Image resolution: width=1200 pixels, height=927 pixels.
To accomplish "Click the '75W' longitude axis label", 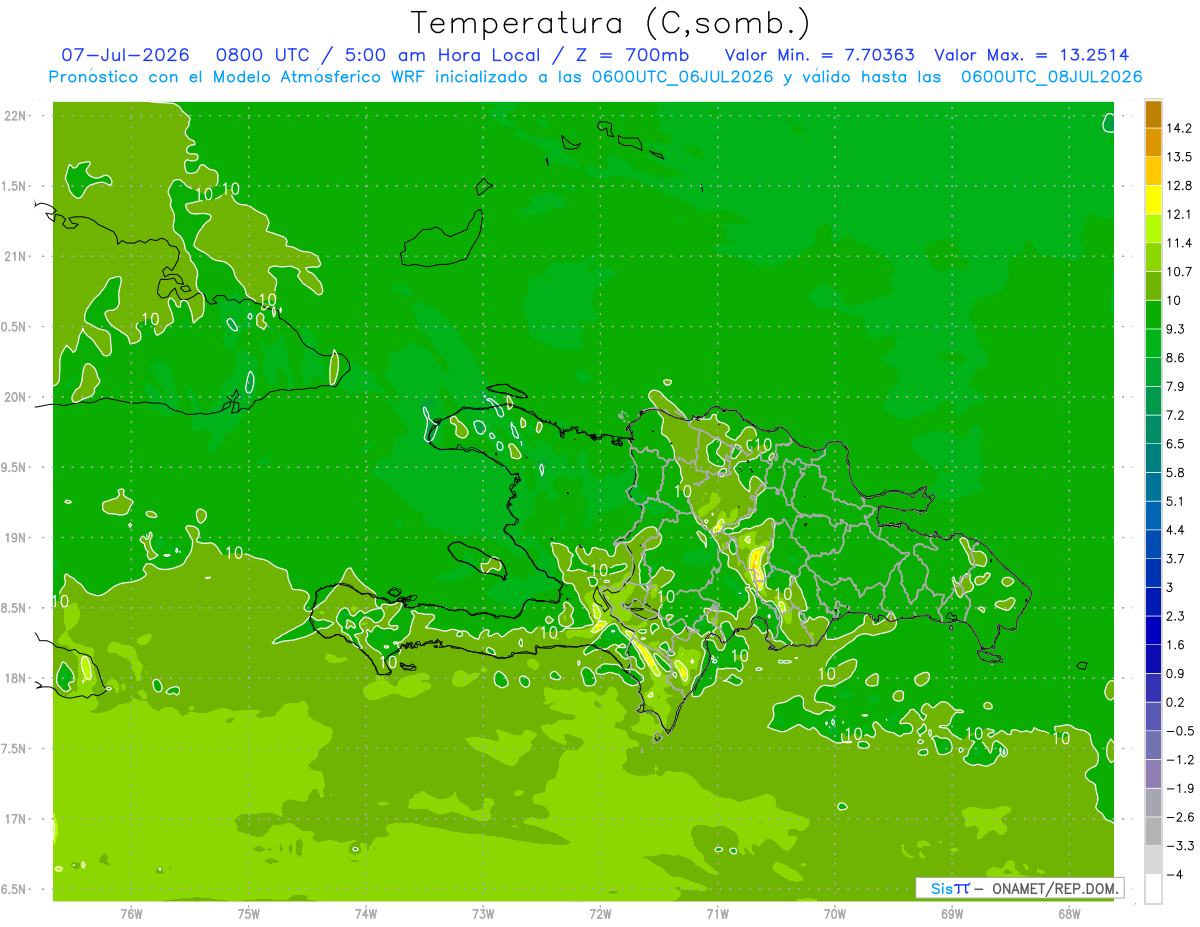I will coord(249,915).
